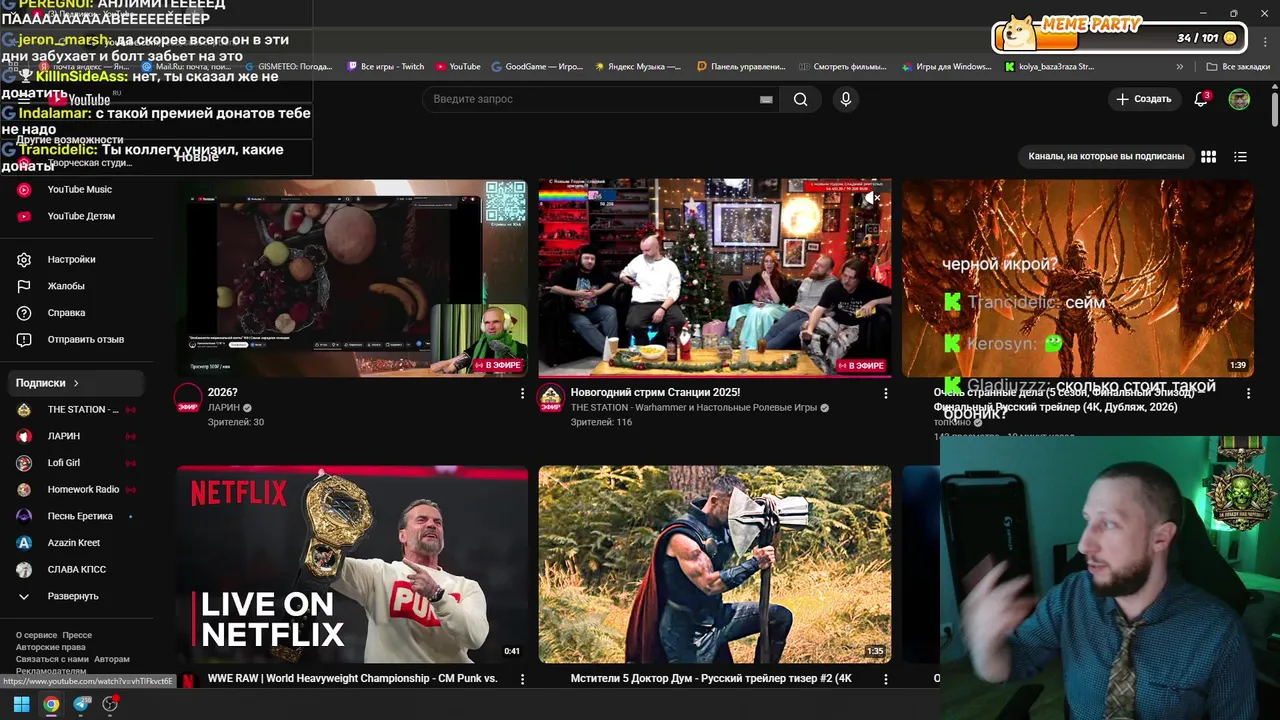Open the YouTube Детям icon in the sidebar
The height and width of the screenshot is (720, 1280).
pyautogui.click(x=24, y=216)
